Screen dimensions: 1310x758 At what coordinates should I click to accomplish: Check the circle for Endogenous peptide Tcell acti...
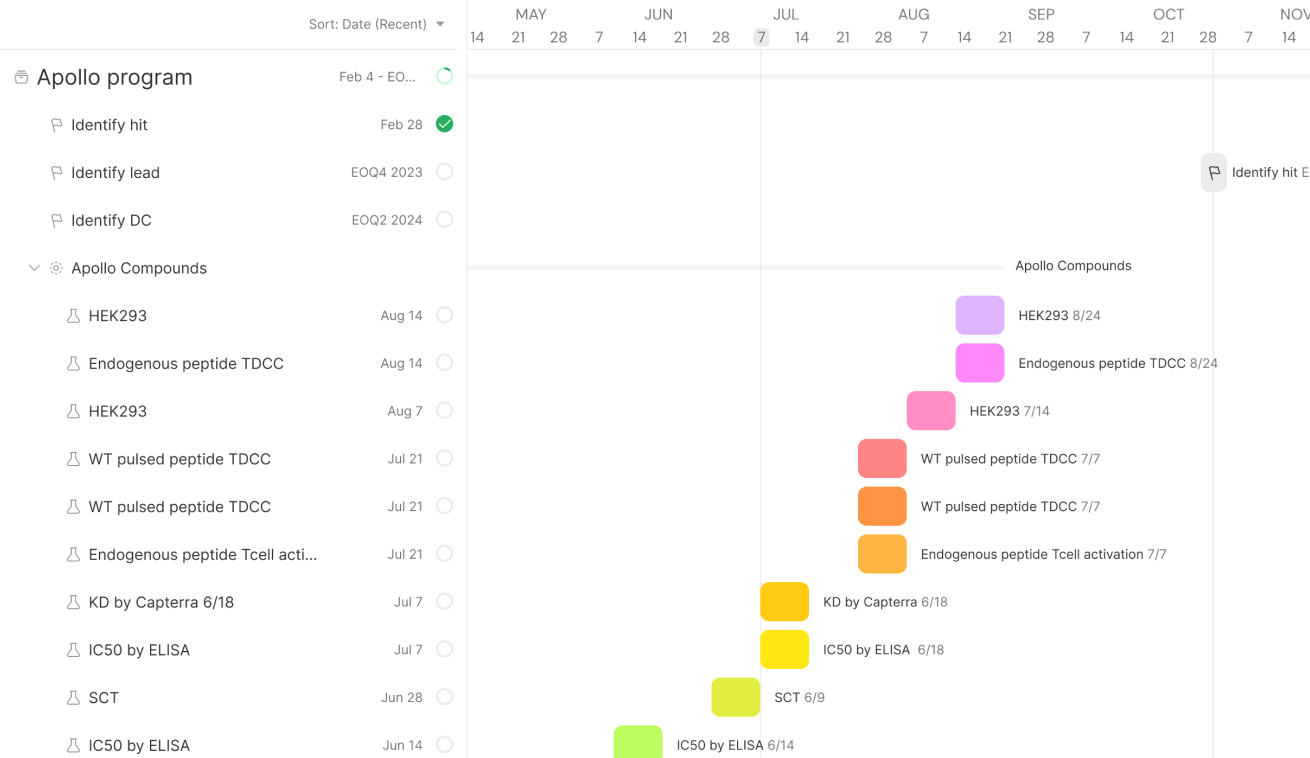click(x=445, y=554)
